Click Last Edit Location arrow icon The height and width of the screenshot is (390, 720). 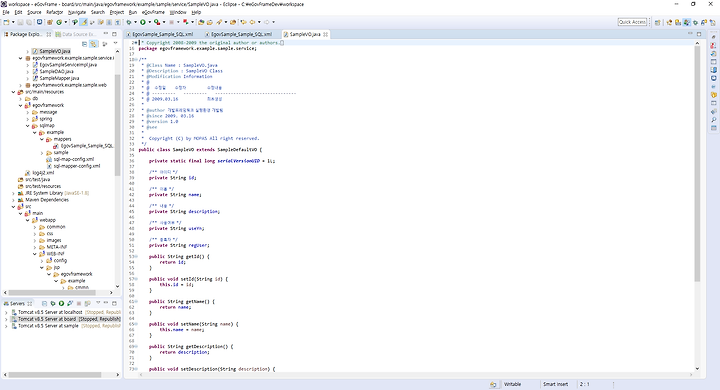243,22
